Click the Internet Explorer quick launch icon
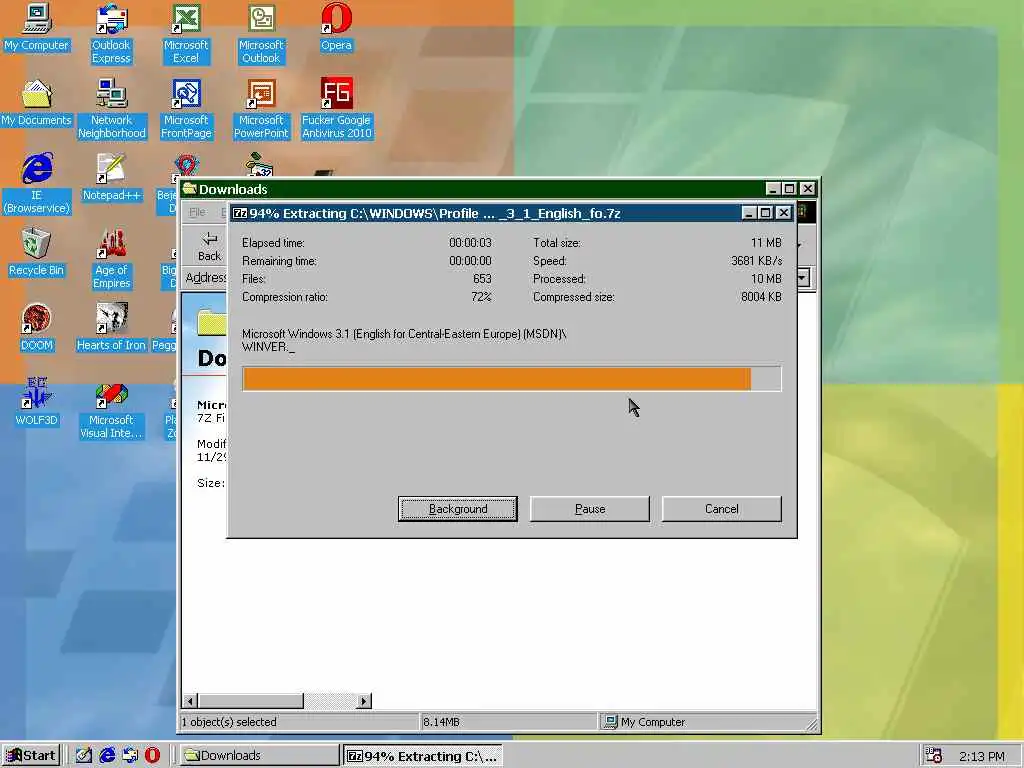The height and width of the screenshot is (768, 1024). (x=107, y=755)
